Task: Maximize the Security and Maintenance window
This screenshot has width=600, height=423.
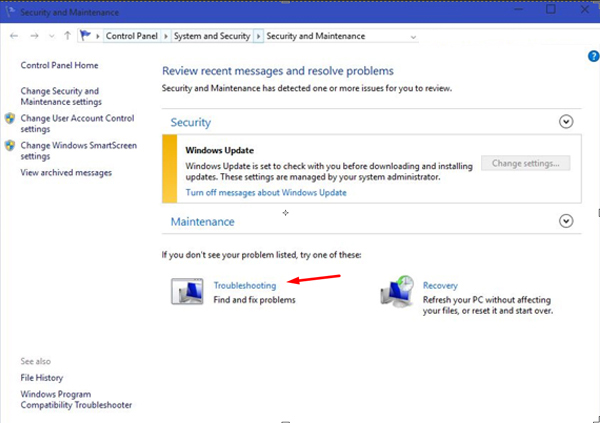Action: click(x=551, y=9)
